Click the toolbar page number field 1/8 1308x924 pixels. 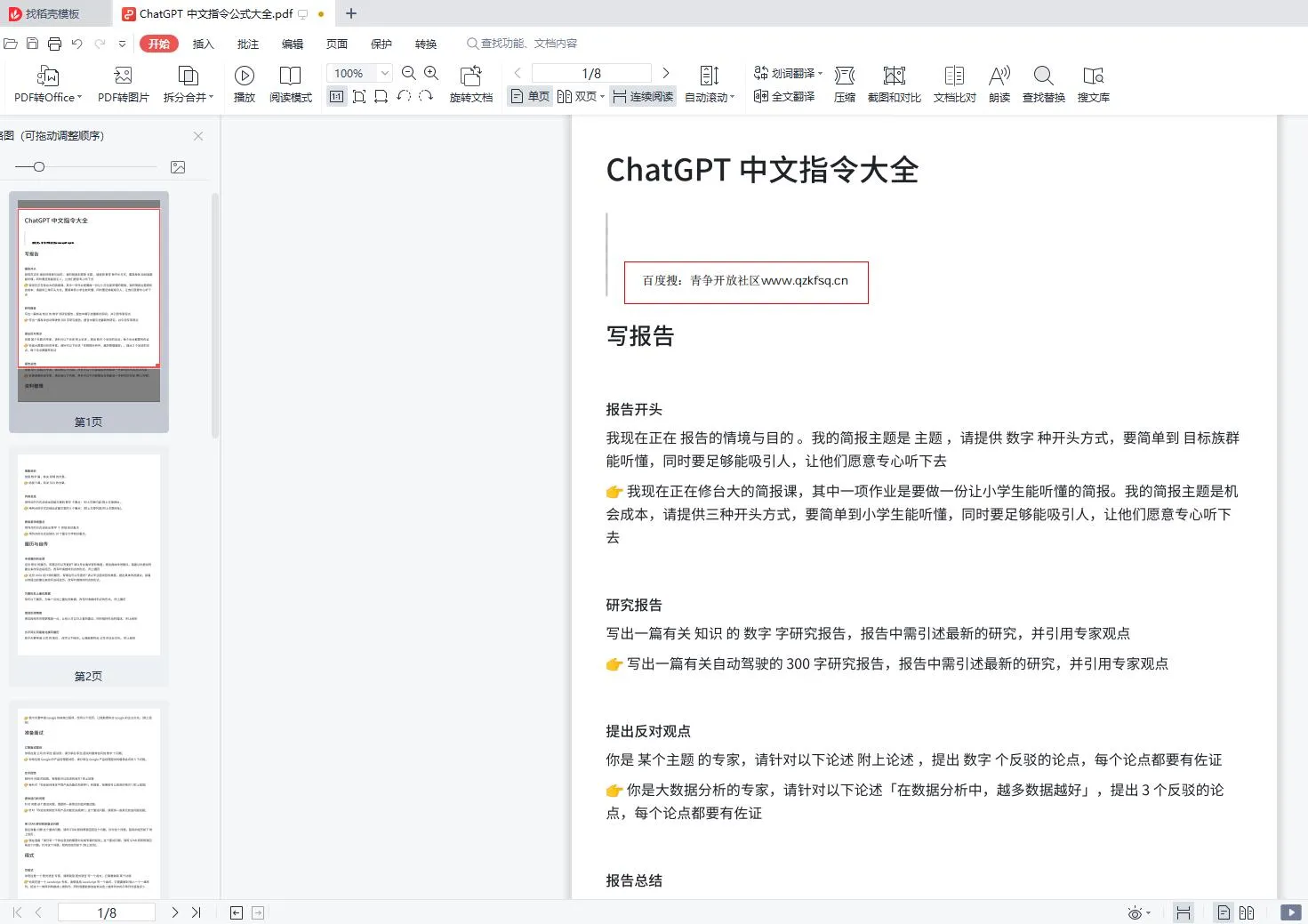point(591,73)
